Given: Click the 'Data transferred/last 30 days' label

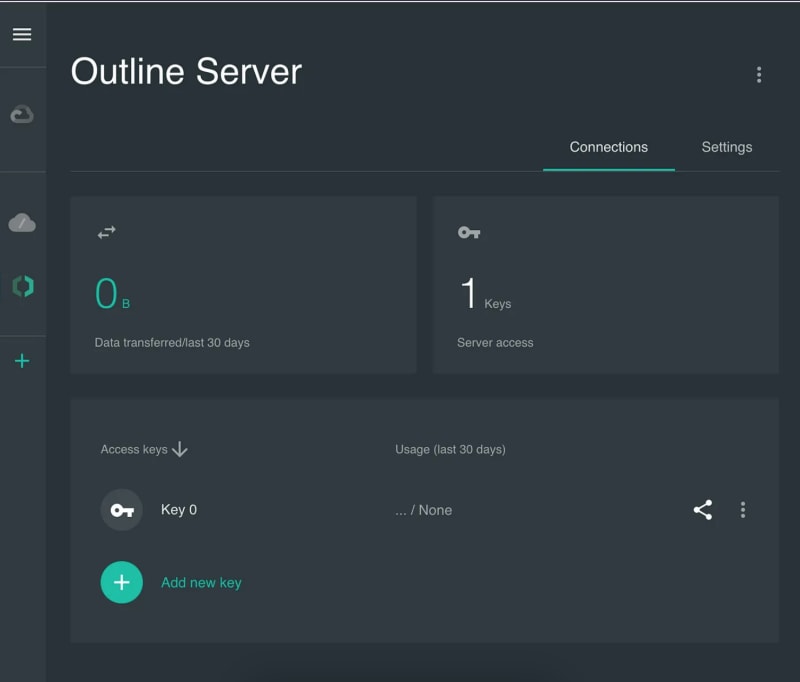Looking at the screenshot, I should point(172,342).
